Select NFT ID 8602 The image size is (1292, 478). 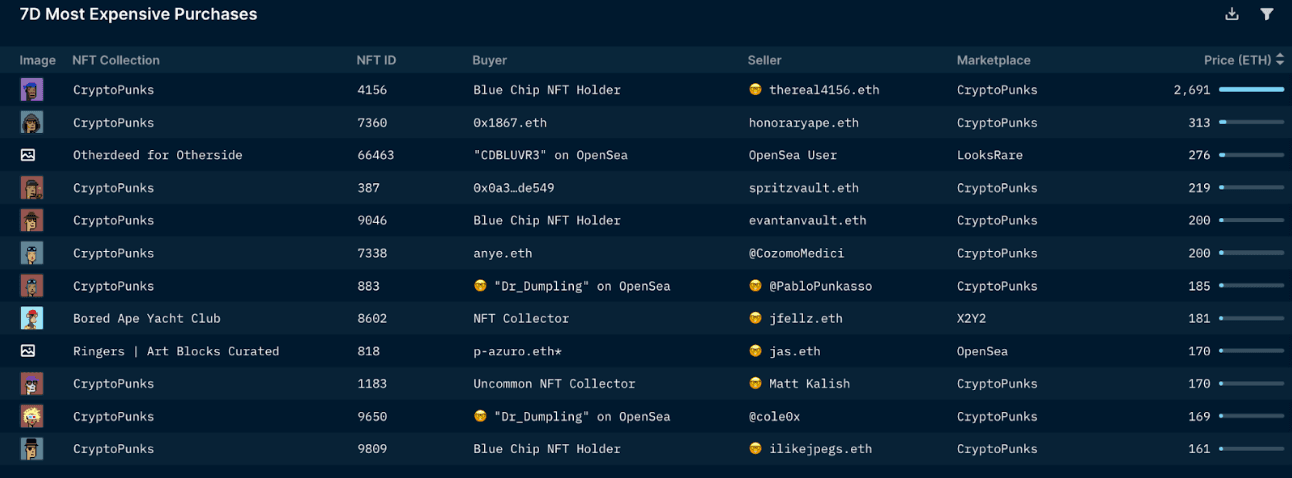pos(372,318)
